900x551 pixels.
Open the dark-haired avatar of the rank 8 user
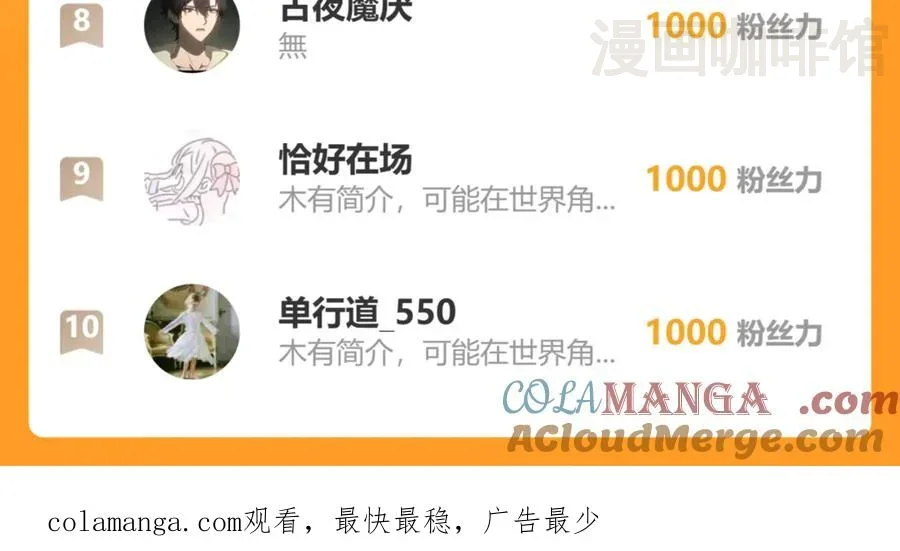(x=192, y=33)
